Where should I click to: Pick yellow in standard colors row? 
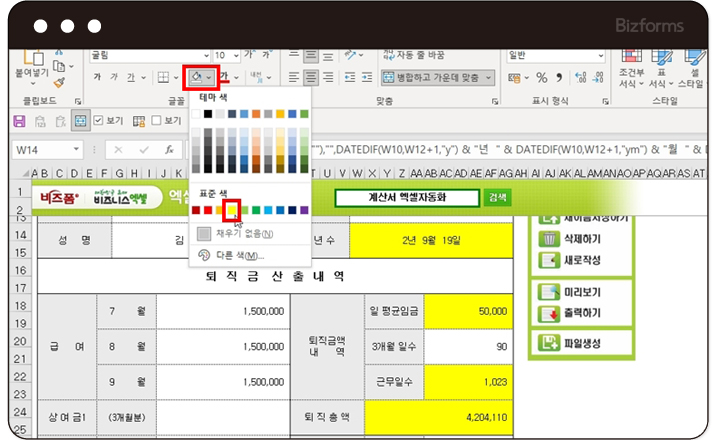(232, 210)
